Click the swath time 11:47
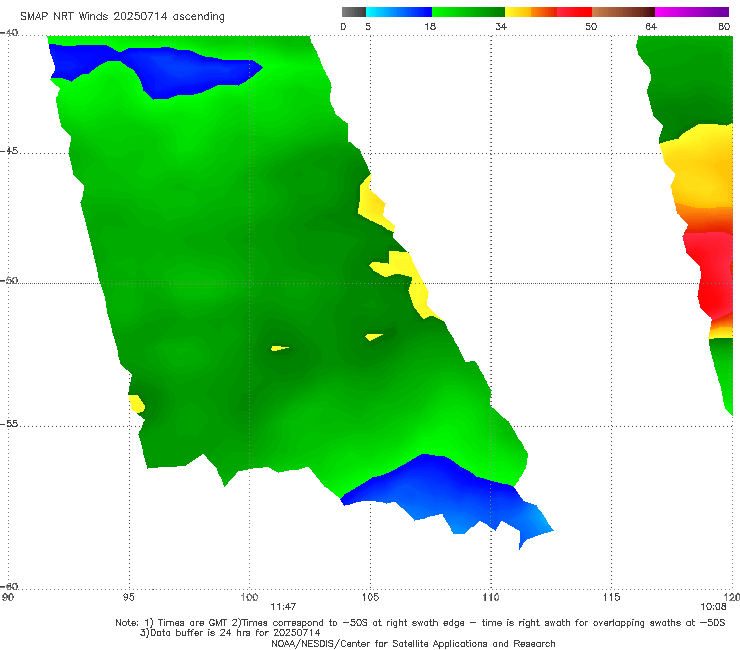The height and width of the screenshot is (650, 740). click(283, 607)
